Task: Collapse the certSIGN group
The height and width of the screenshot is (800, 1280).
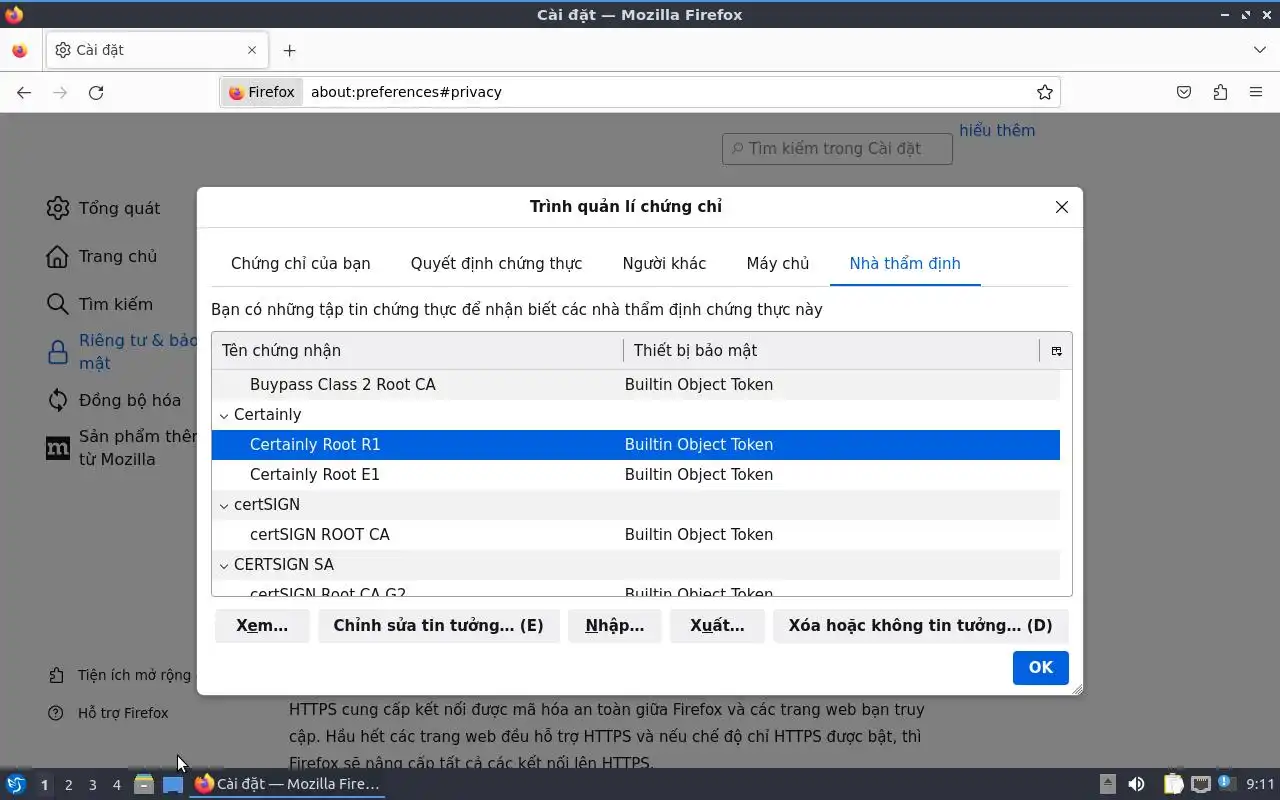Action: (225, 505)
